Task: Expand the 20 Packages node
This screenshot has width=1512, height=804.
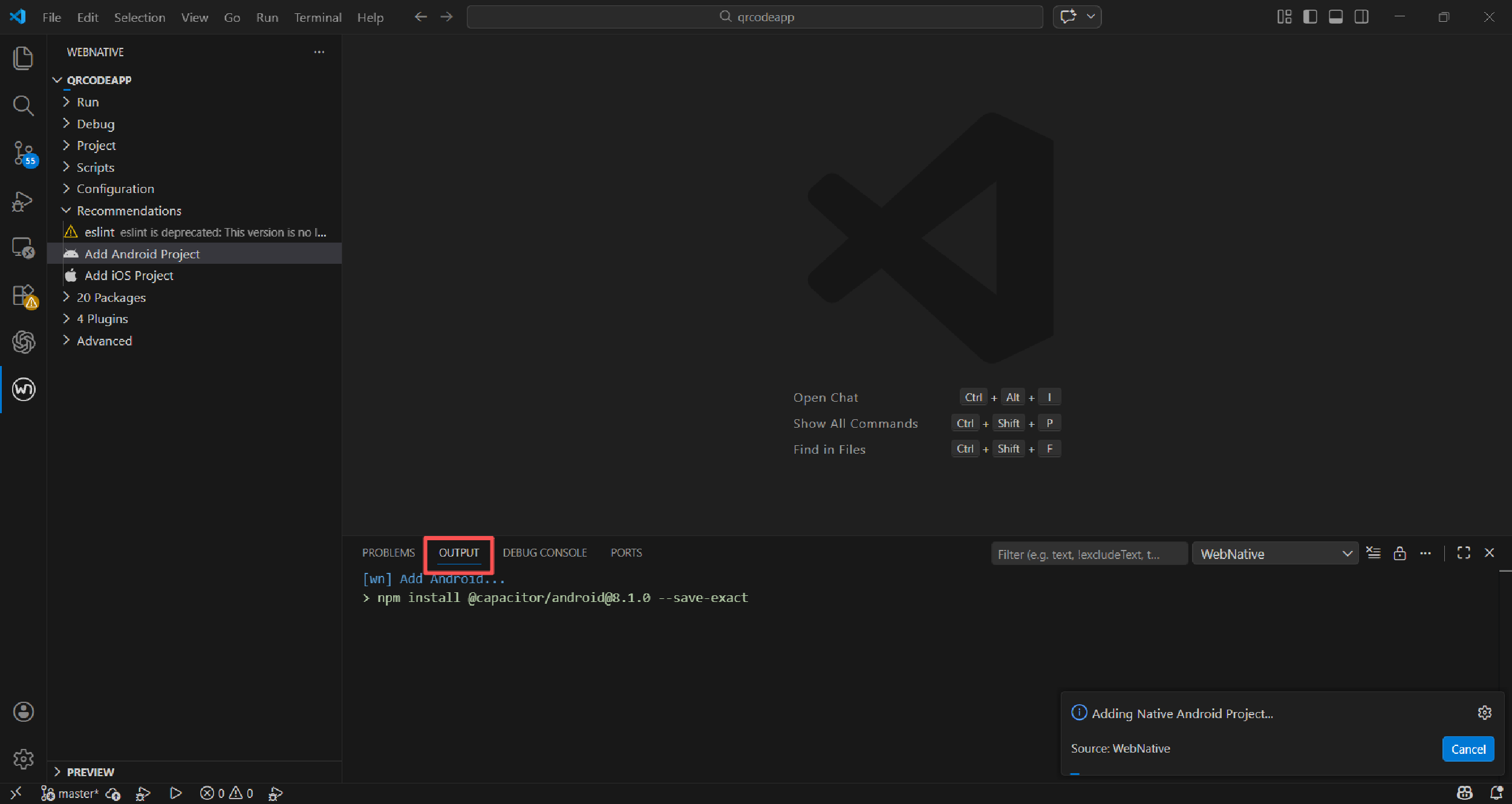Action: (67, 297)
